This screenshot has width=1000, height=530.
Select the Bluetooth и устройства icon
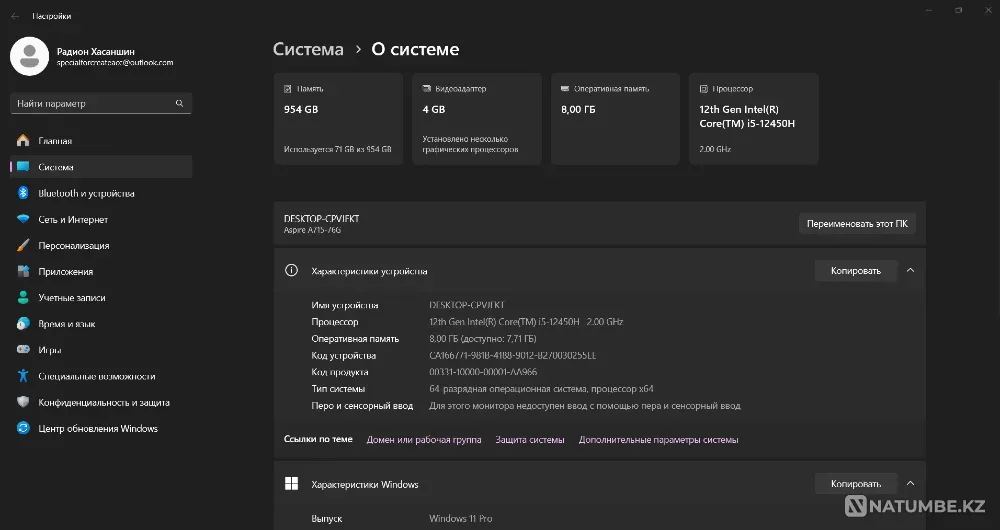click(x=23, y=193)
